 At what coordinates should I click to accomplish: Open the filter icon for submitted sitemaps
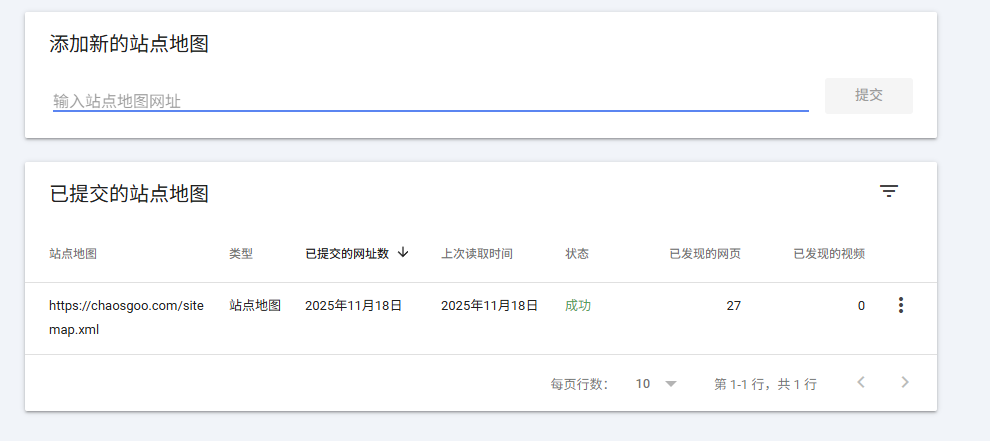click(x=889, y=191)
